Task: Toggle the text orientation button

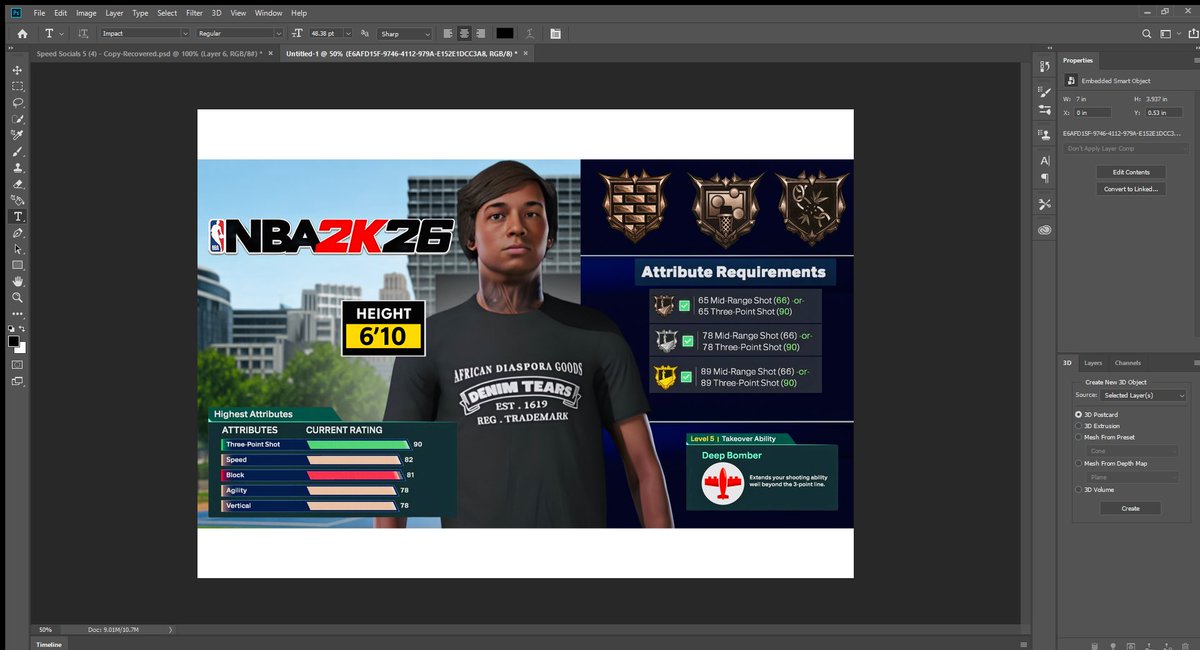Action: (x=82, y=33)
